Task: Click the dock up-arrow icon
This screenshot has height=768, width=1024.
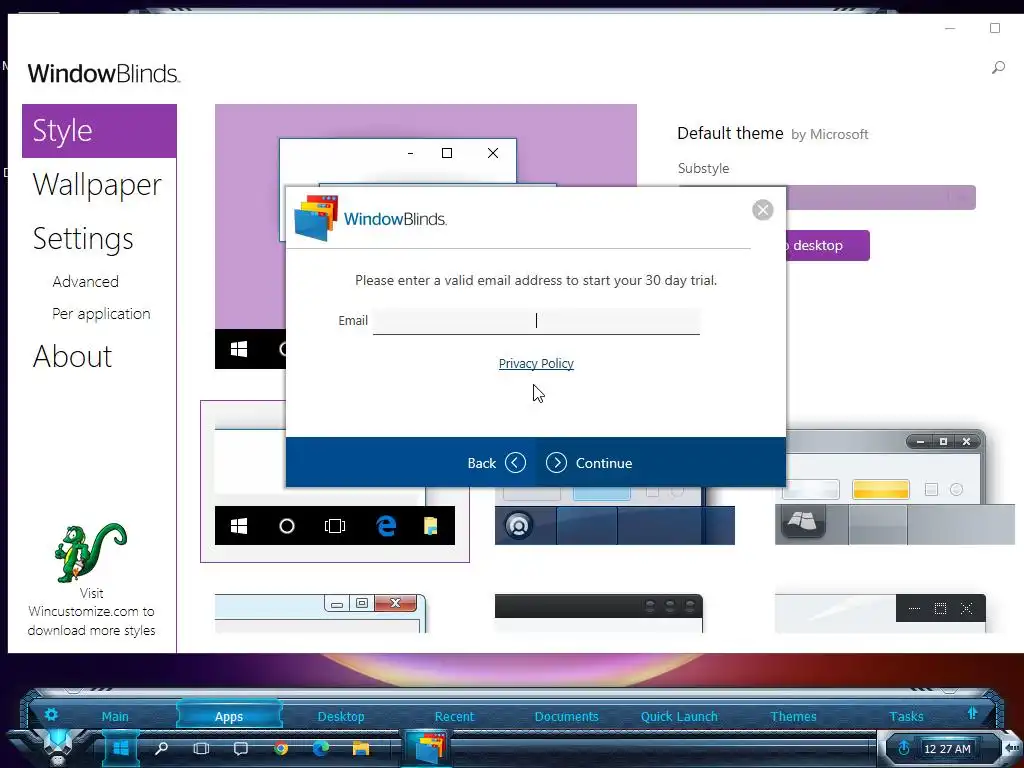Action: pos(972,713)
